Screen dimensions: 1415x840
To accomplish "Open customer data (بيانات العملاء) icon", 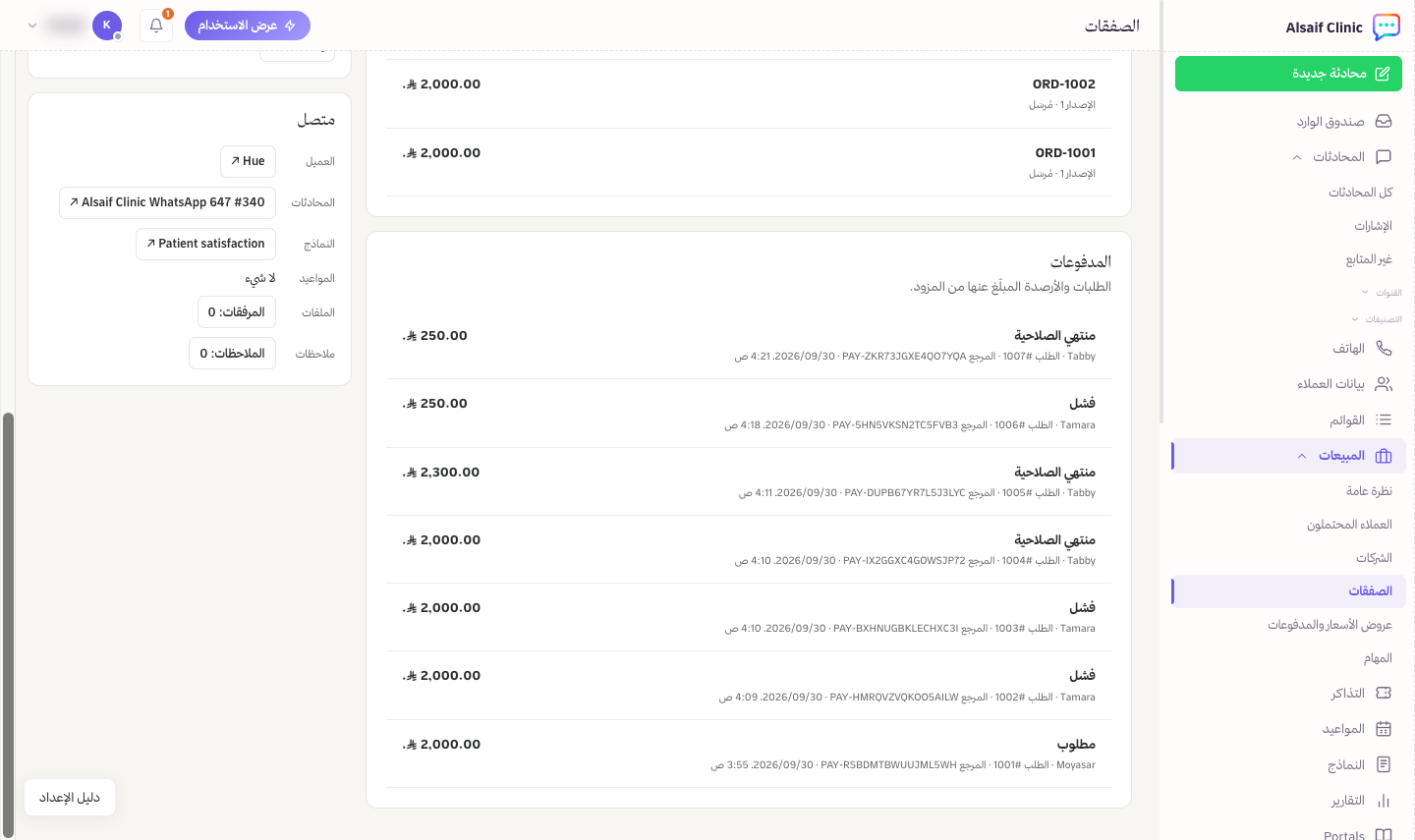I will (x=1384, y=383).
